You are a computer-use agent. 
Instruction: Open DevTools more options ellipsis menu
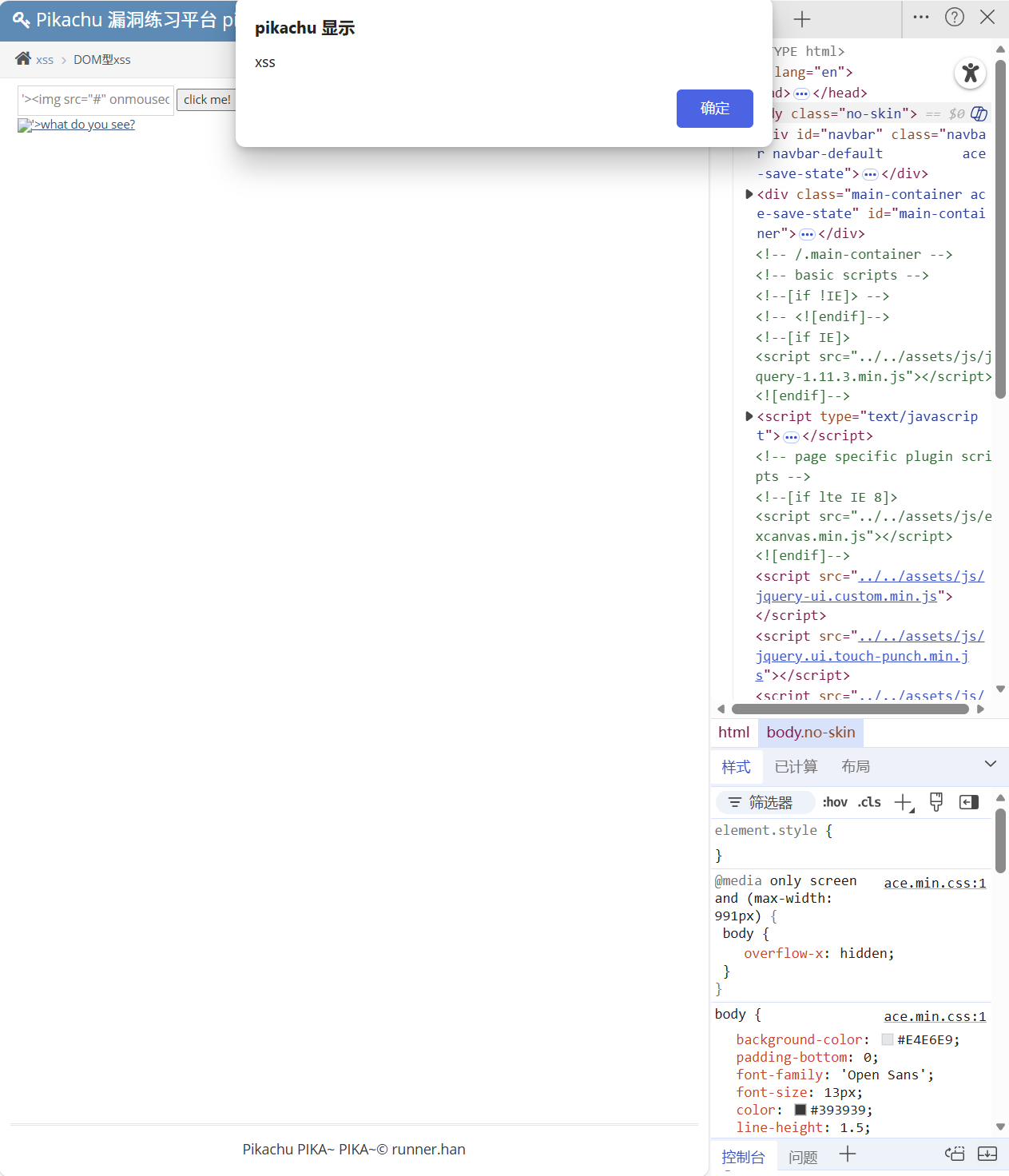click(x=921, y=17)
